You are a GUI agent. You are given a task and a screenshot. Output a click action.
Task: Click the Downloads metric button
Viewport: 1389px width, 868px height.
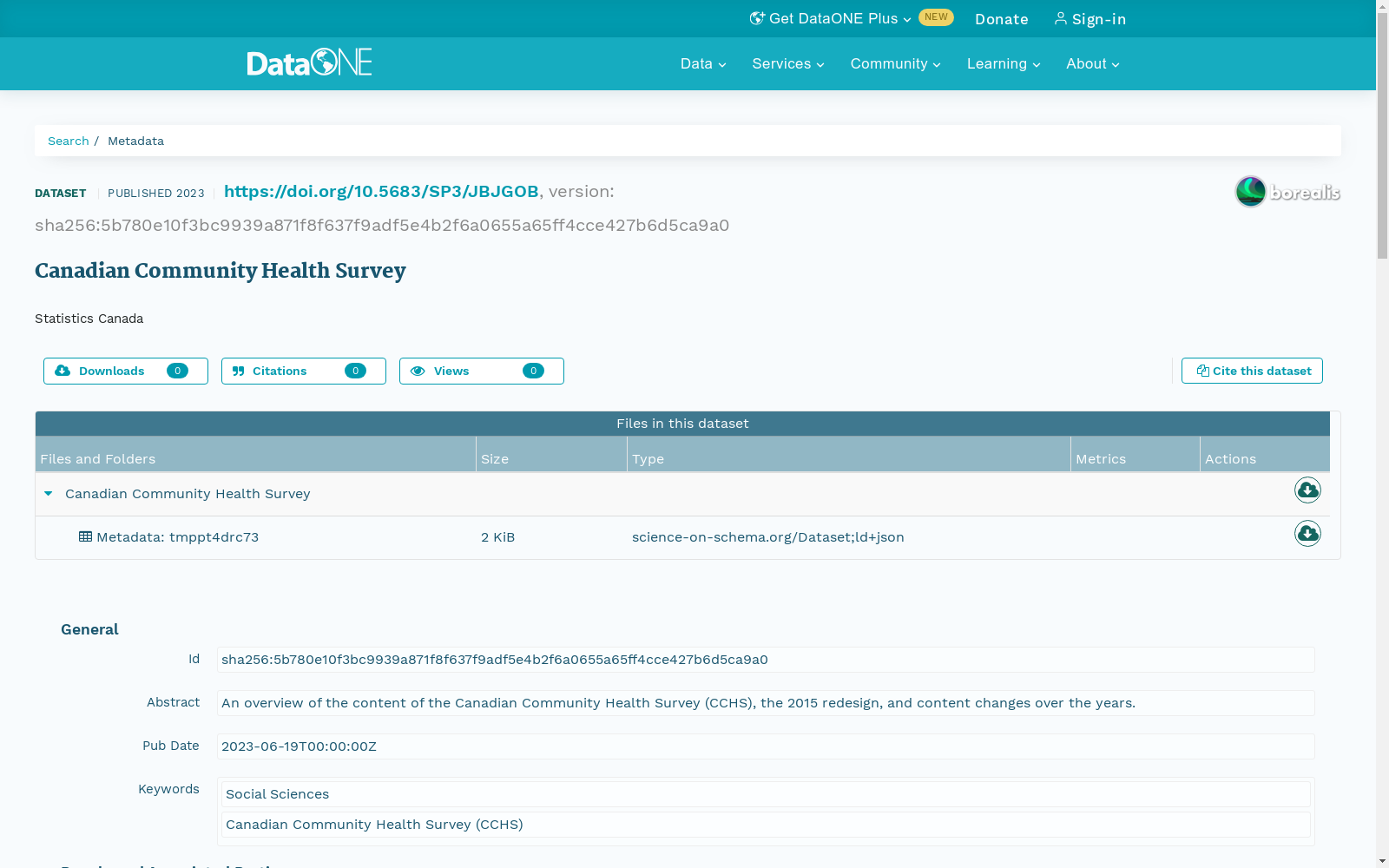coord(126,371)
